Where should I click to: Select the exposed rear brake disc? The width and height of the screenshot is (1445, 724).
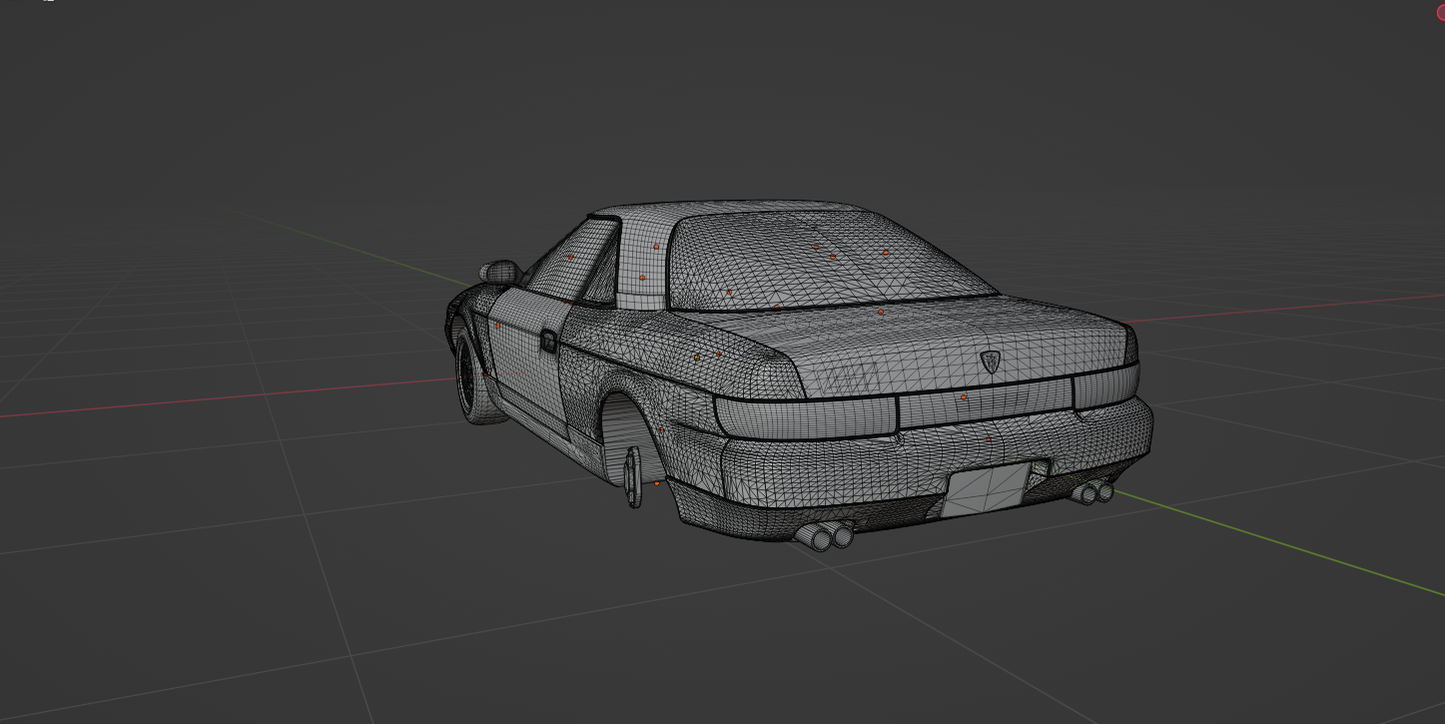[634, 476]
